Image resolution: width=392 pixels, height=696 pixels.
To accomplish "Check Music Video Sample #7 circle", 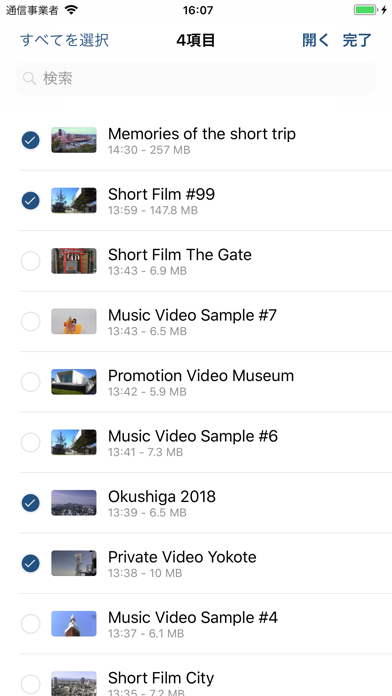I will (31, 321).
